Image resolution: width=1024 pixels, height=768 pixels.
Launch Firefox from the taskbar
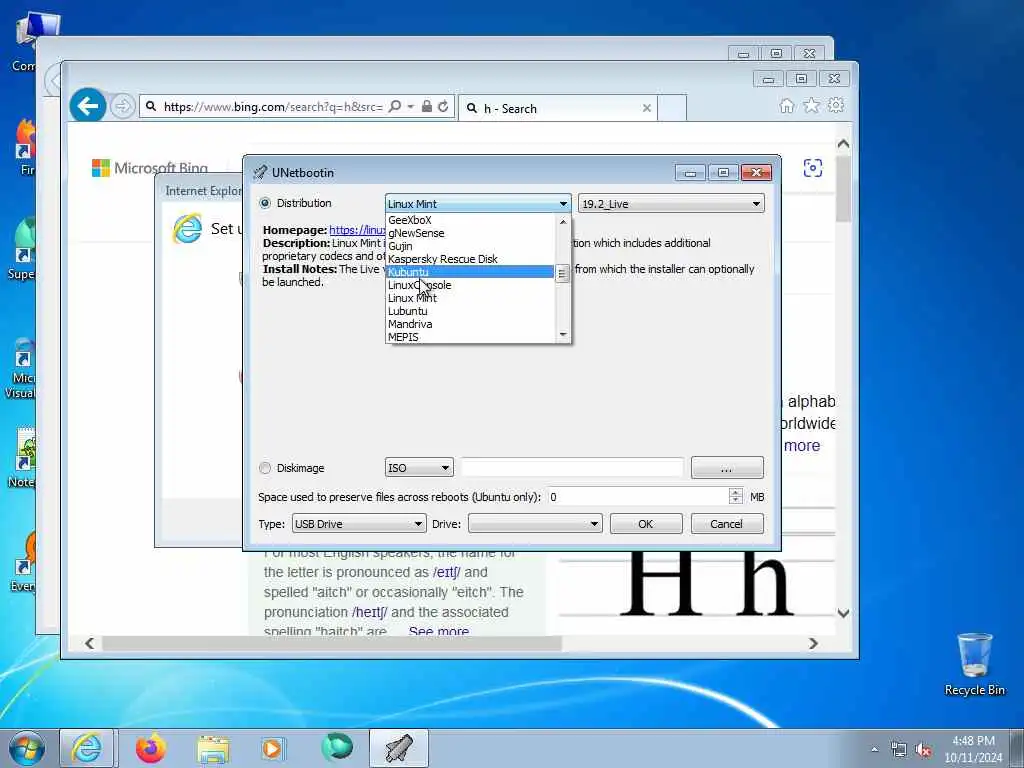coord(151,748)
